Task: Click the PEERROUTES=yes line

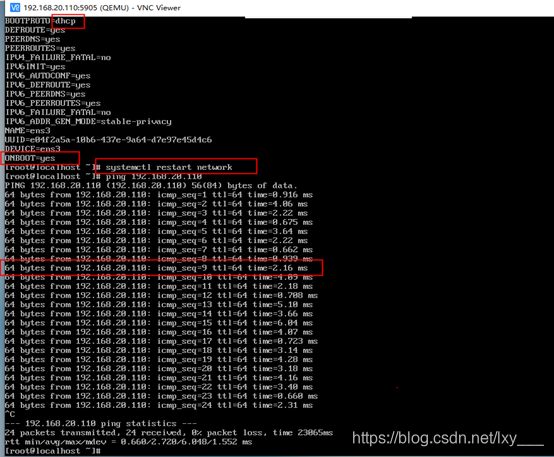Action: (40, 48)
